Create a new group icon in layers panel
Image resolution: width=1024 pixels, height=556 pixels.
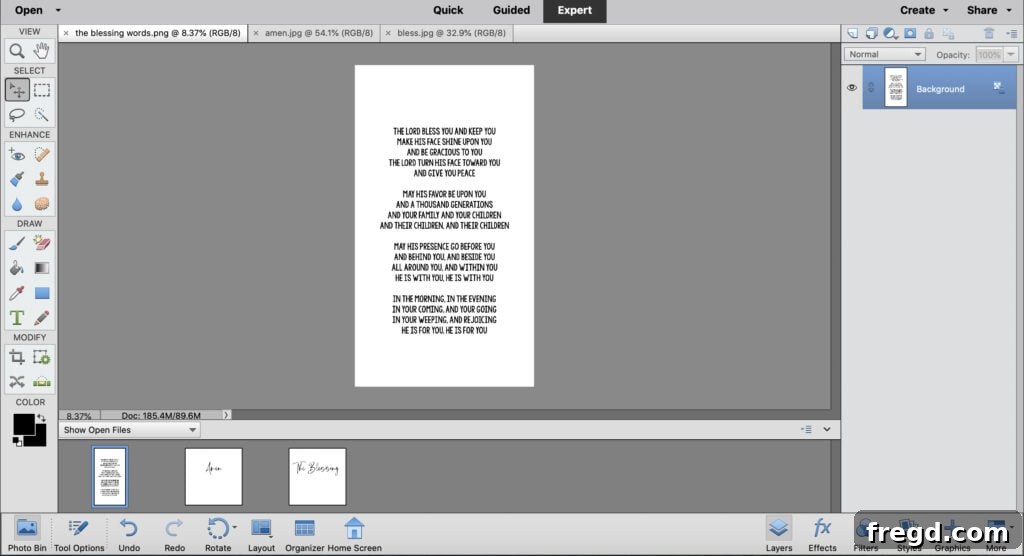pos(871,33)
